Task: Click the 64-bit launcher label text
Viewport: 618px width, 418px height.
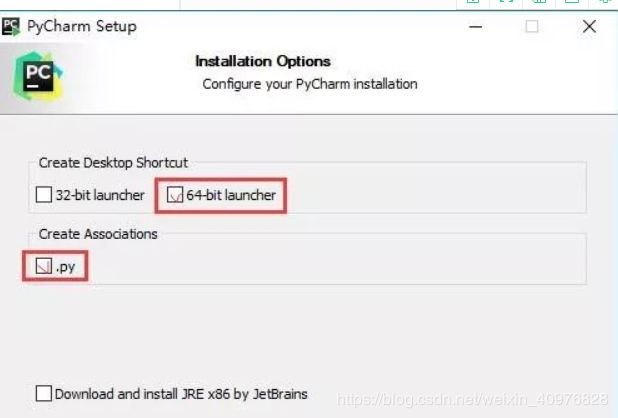Action: pos(231,195)
